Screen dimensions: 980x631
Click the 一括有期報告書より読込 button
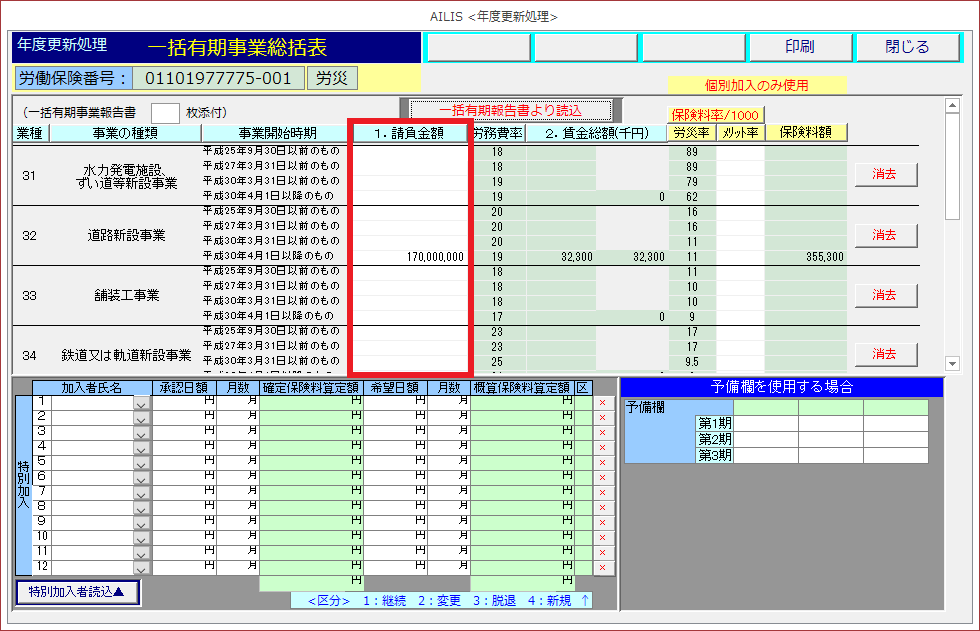coord(511,110)
